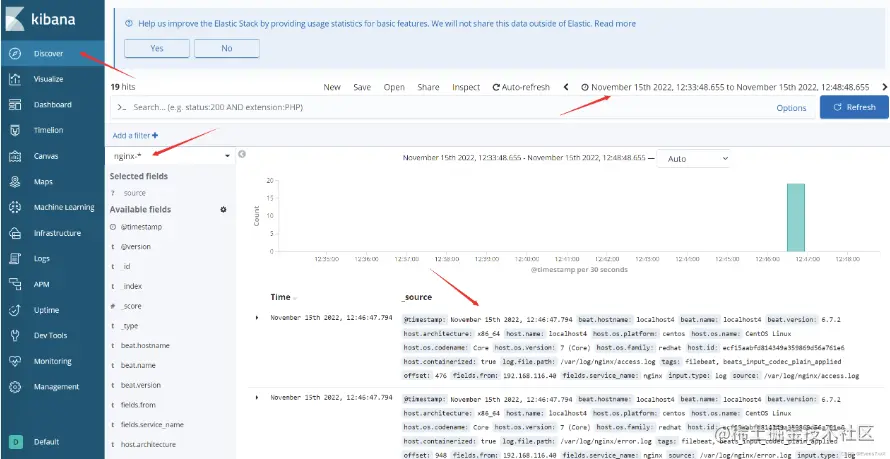Select the _index field
The width and height of the screenshot is (890, 459).
[x=131, y=287]
